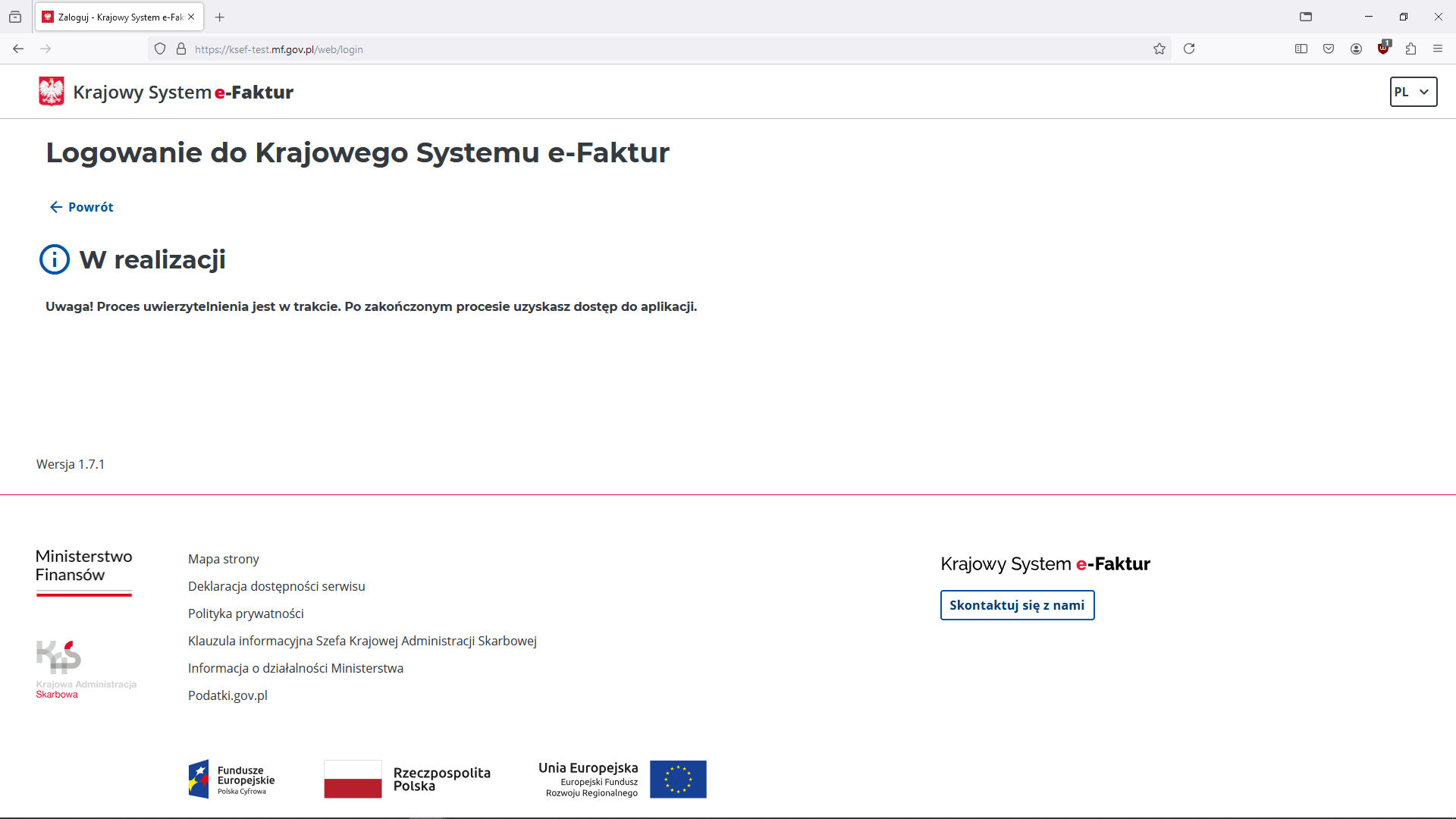Open a new tab with plus button
This screenshot has height=819, width=1456.
(x=220, y=17)
